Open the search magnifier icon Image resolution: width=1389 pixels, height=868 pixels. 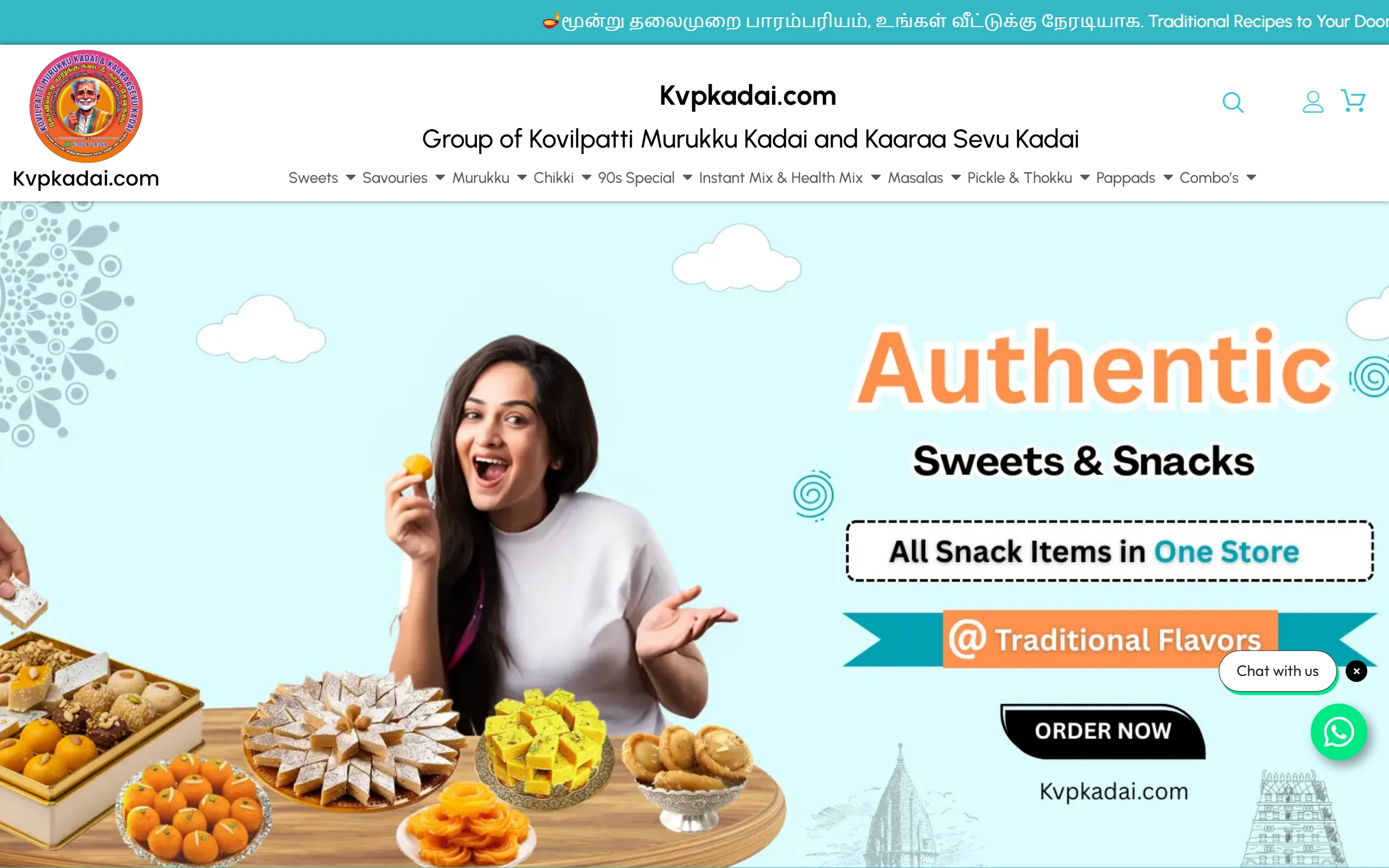[1233, 103]
